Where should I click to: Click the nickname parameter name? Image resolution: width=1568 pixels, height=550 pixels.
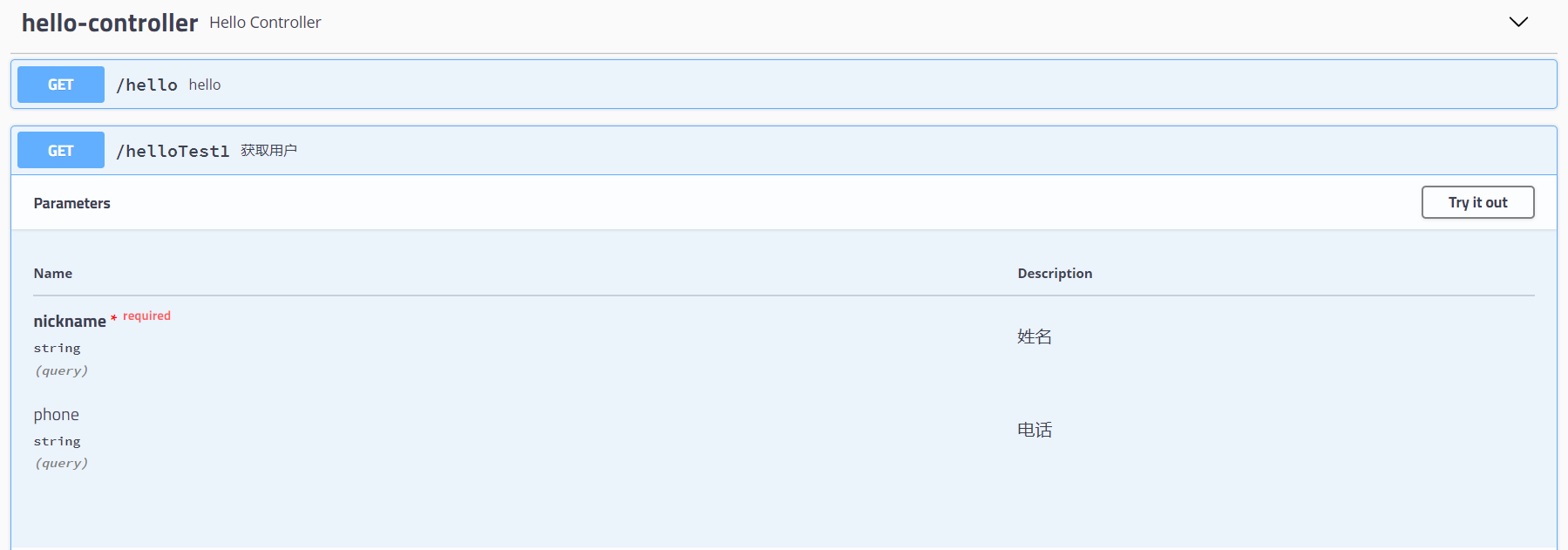pyautogui.click(x=70, y=322)
